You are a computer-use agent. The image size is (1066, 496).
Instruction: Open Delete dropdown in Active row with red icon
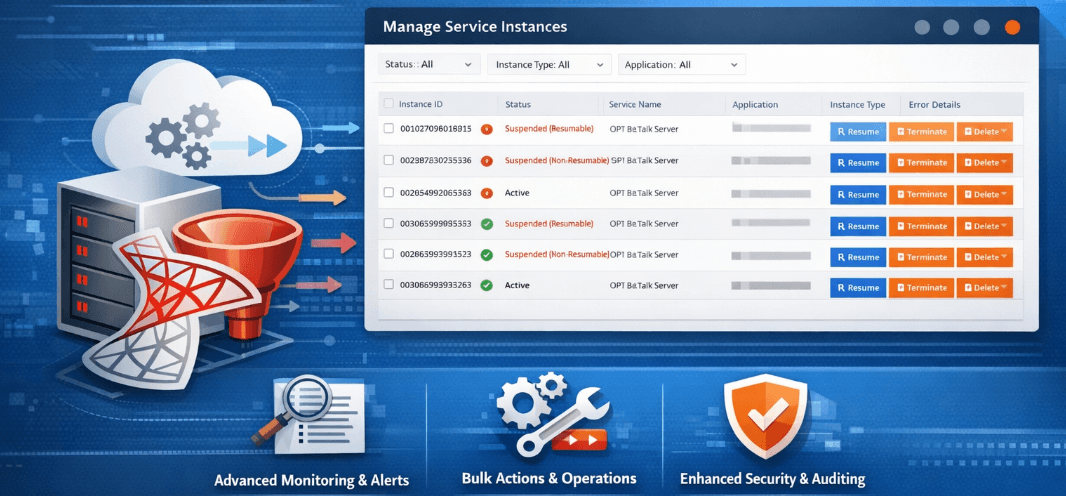[x=984, y=195]
